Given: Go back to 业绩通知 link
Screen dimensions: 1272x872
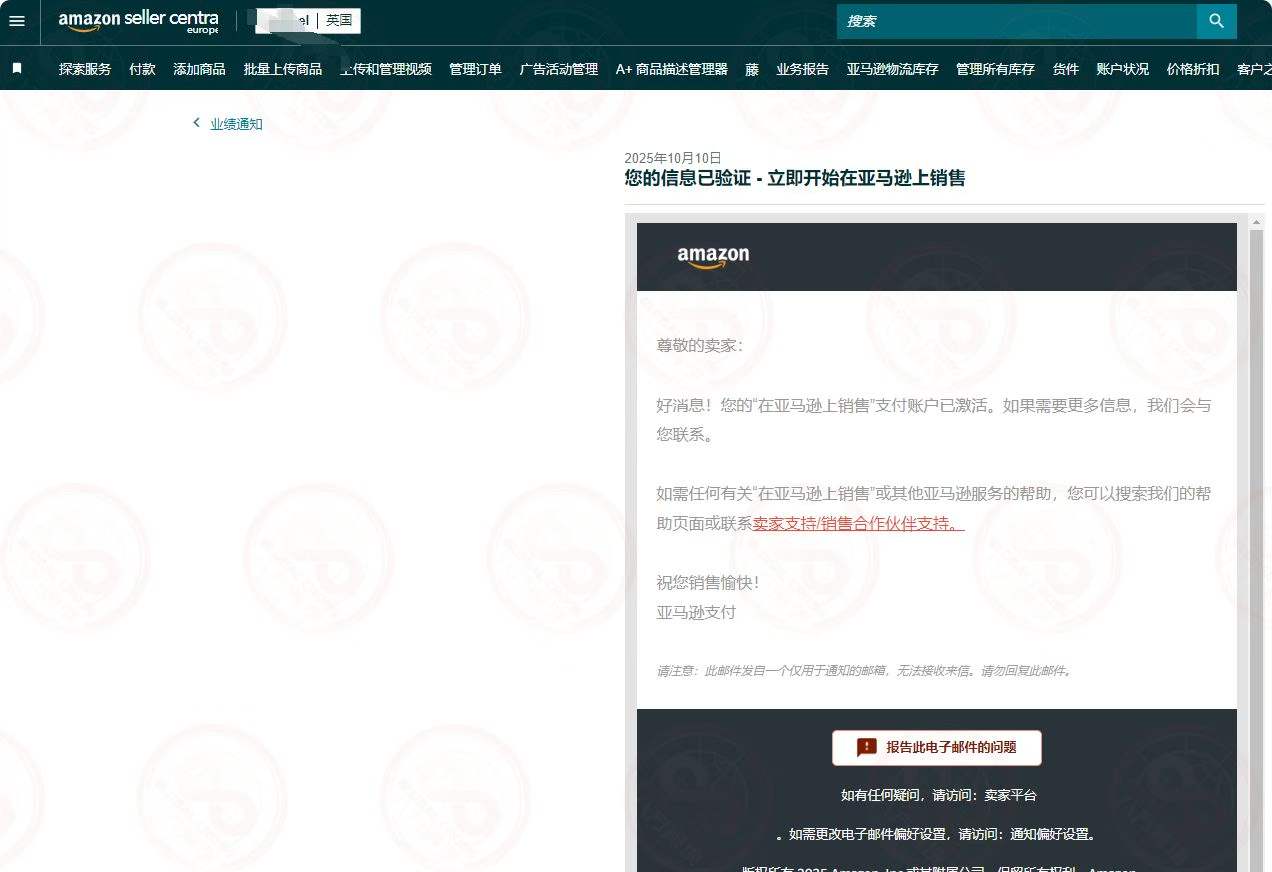Looking at the screenshot, I should click(236, 124).
